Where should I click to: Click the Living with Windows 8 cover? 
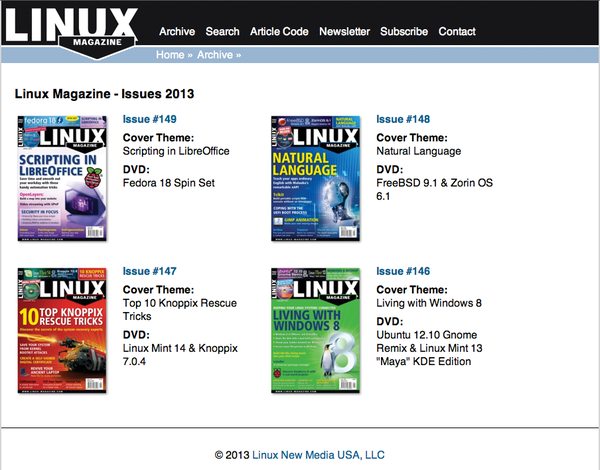pos(318,331)
